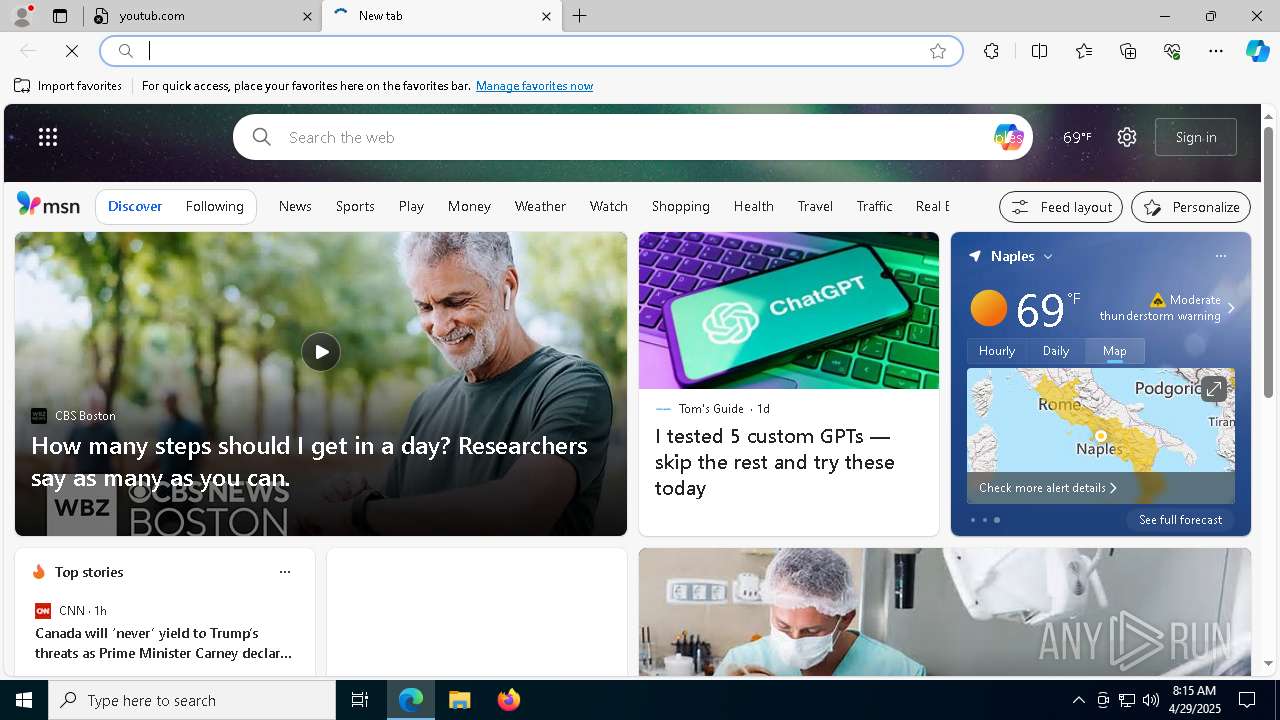
Task: Click the Search the web box
Action: (x=633, y=137)
